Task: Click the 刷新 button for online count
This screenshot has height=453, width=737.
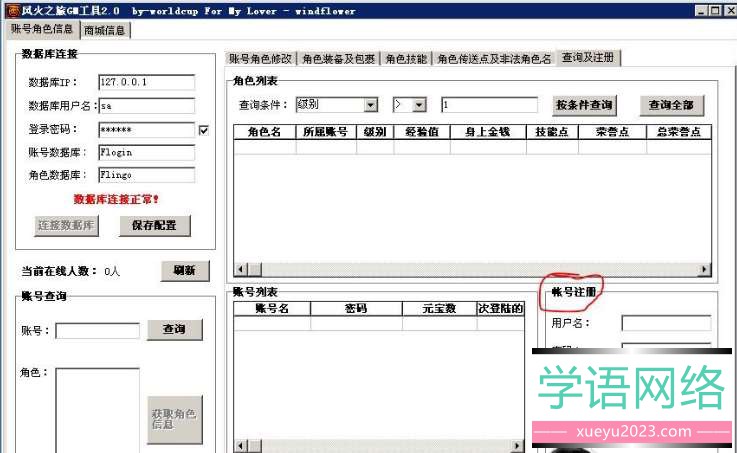Action: coord(184,270)
